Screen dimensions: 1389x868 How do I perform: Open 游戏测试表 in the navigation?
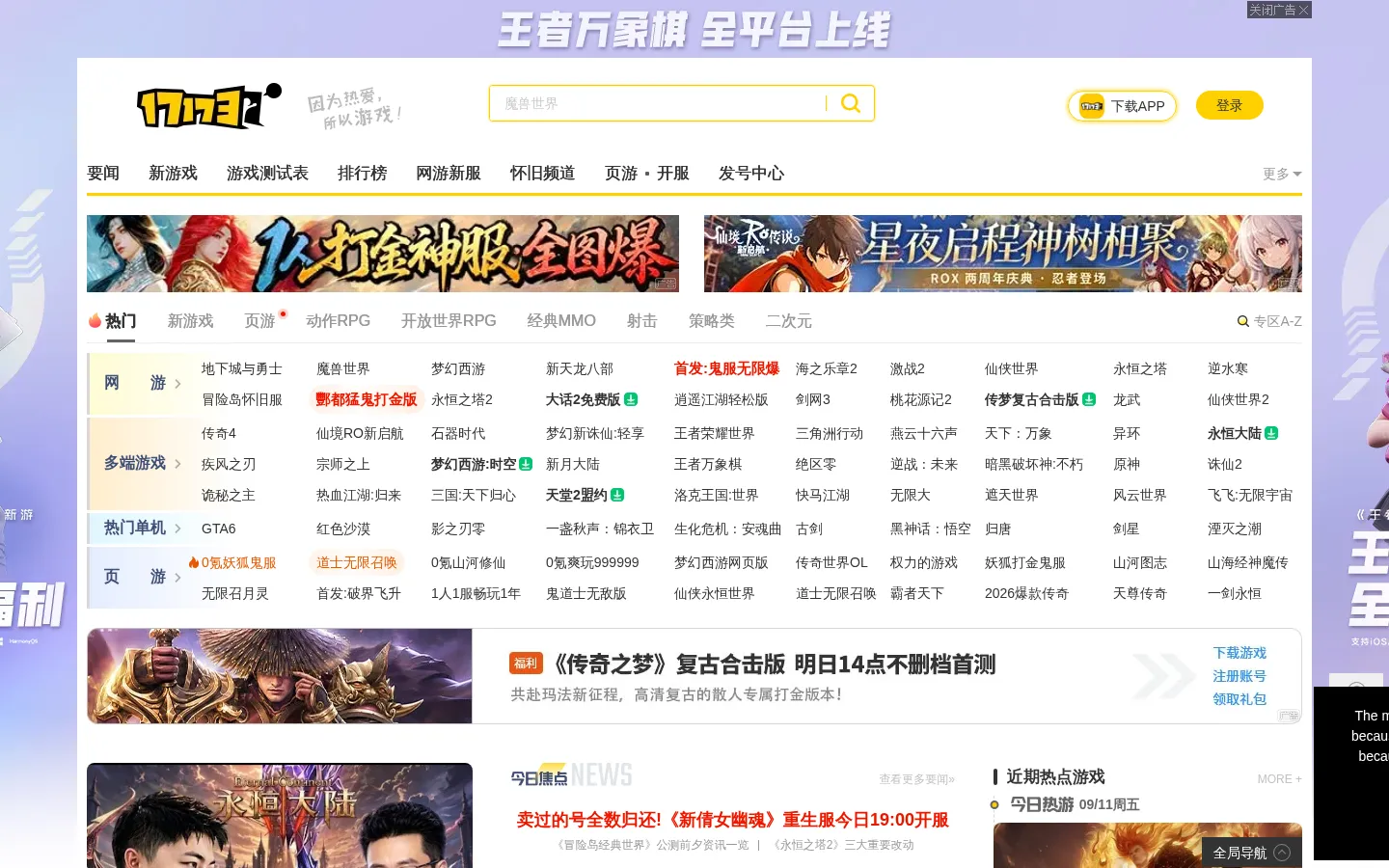[x=267, y=173]
